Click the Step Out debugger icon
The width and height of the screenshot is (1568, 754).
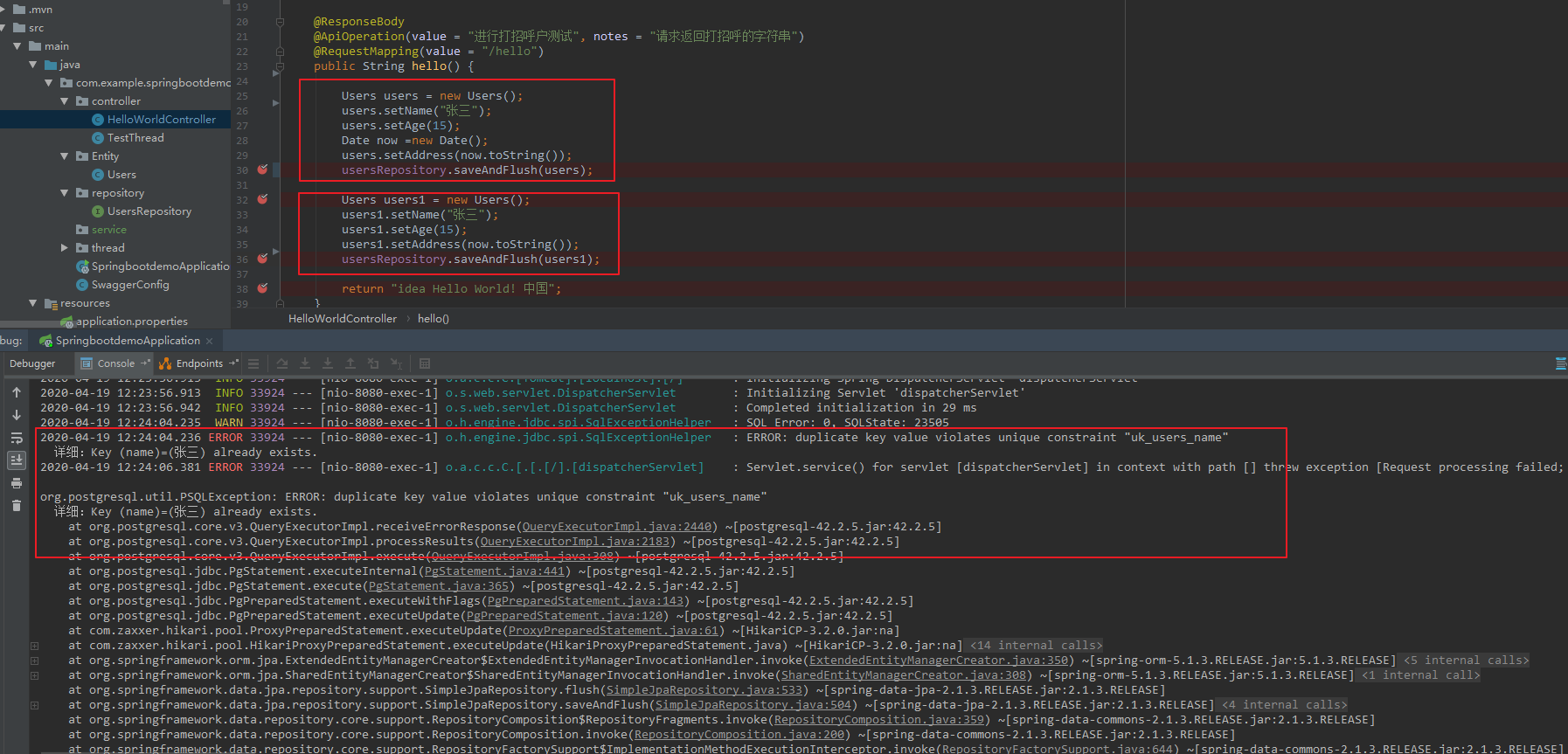click(x=350, y=363)
